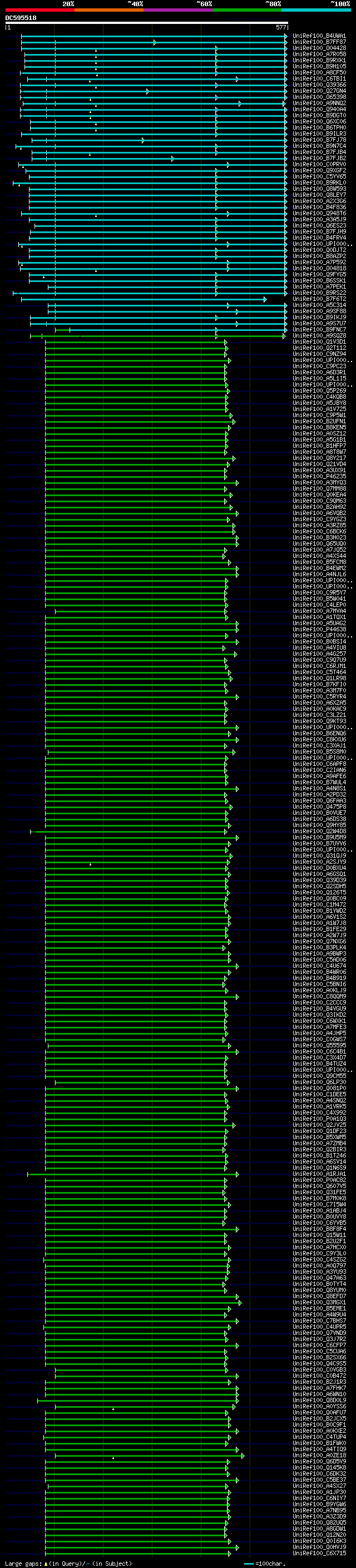Select alignment label UniRef100_Q2W4D8
The width and height of the screenshot is (356, 1568).
[x=319, y=832]
